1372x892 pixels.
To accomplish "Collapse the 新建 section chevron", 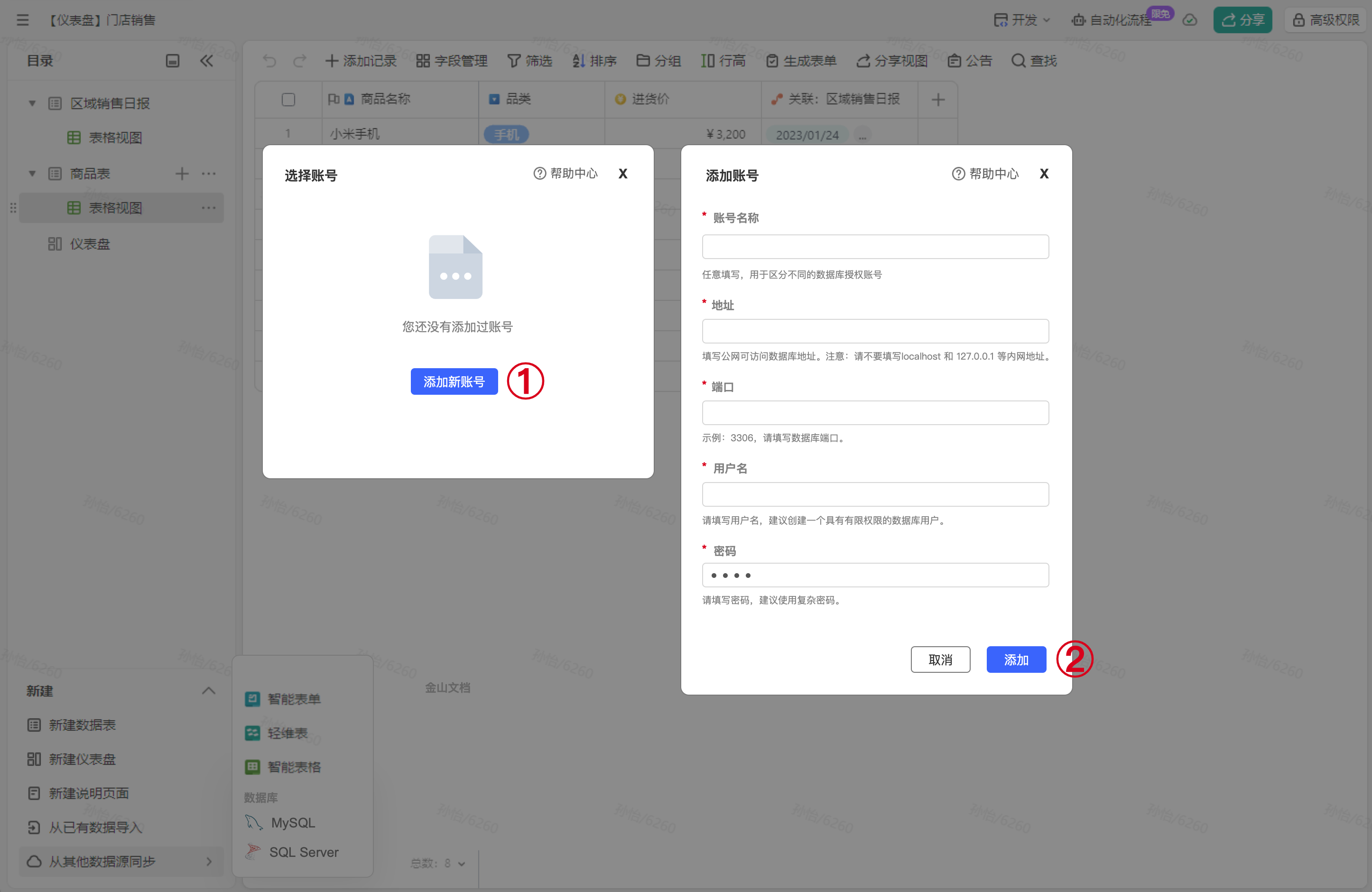I will 209,691.
